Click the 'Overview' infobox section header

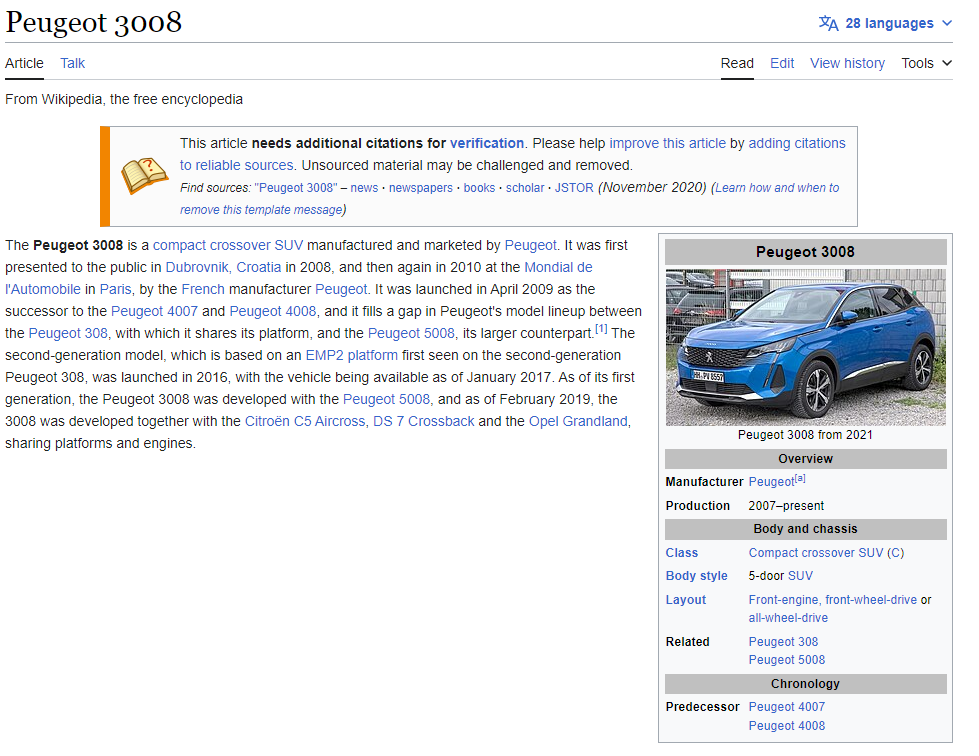[805, 459]
